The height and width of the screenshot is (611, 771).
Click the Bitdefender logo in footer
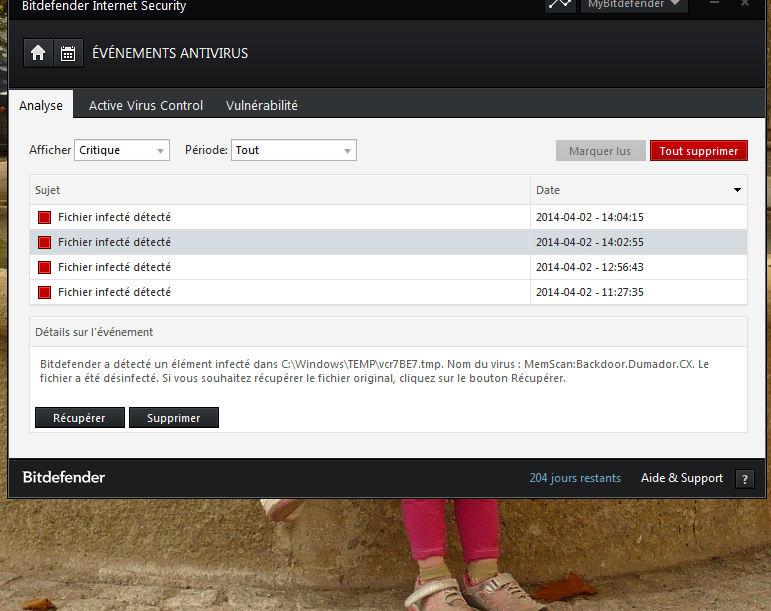pyautogui.click(x=64, y=477)
